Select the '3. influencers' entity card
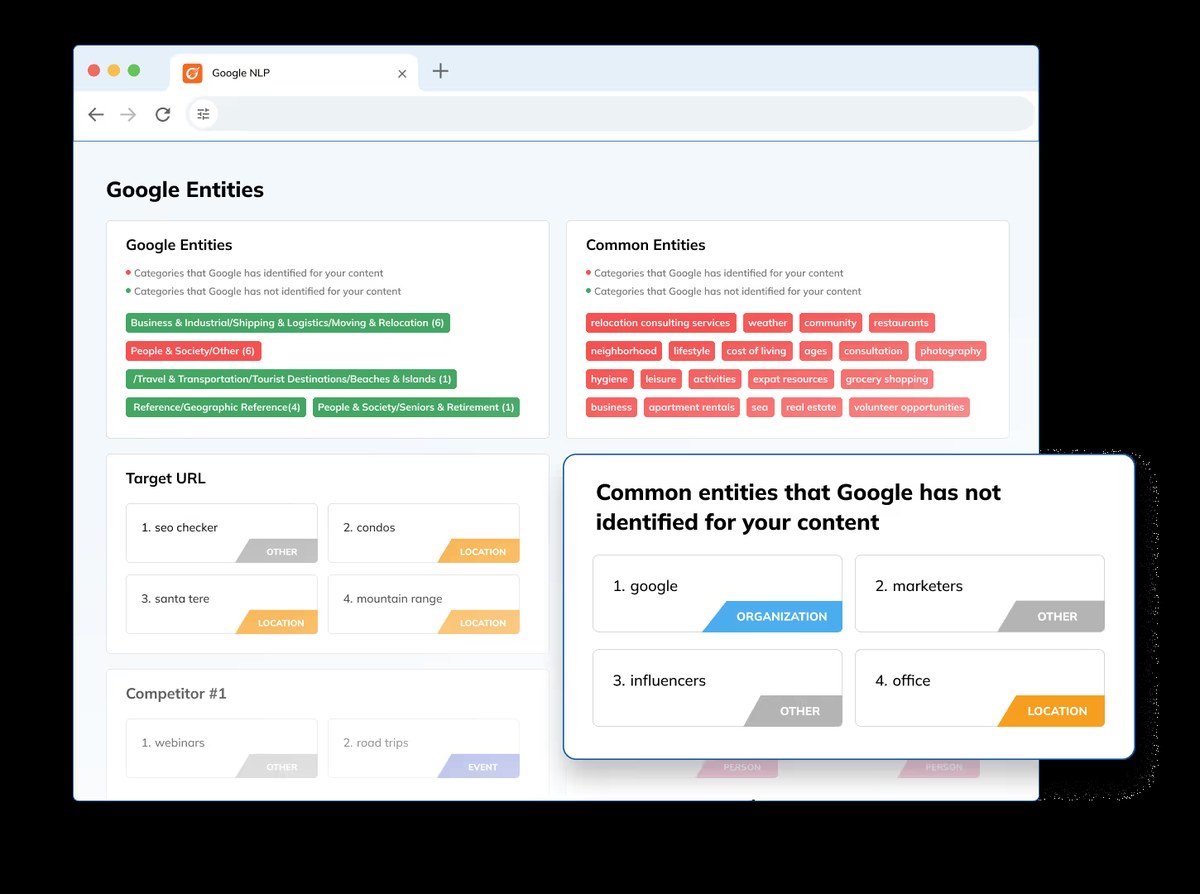 [x=718, y=688]
